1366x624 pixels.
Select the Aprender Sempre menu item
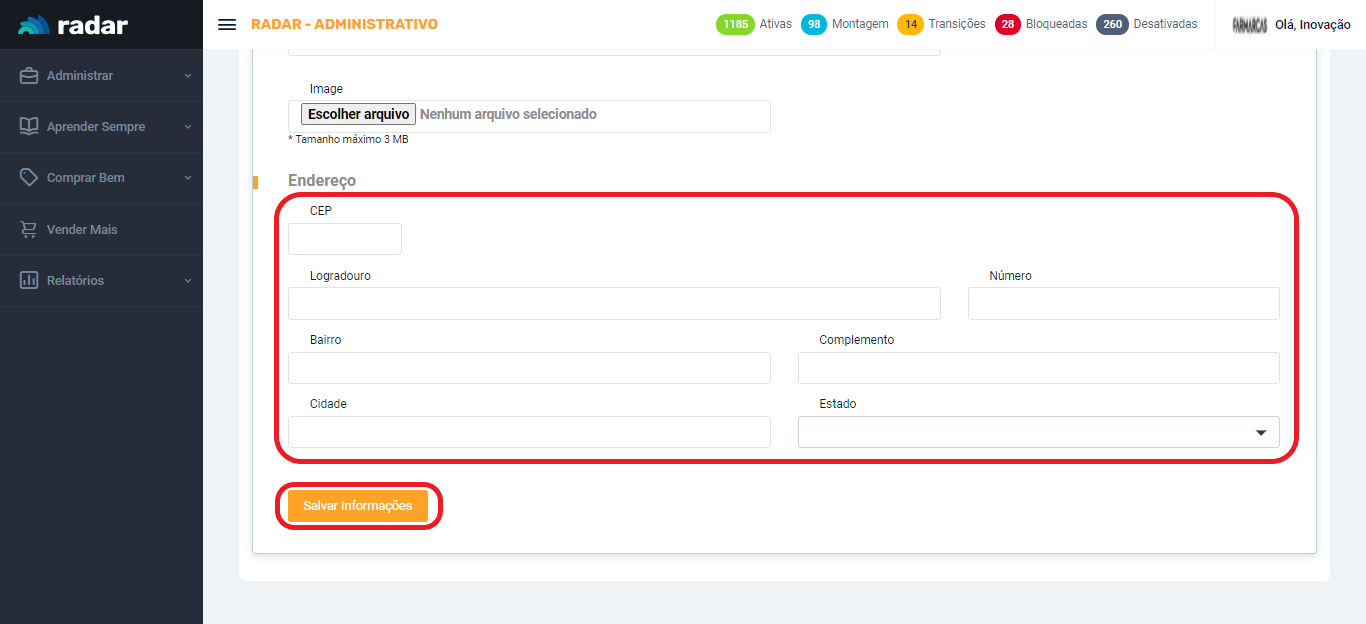(96, 127)
